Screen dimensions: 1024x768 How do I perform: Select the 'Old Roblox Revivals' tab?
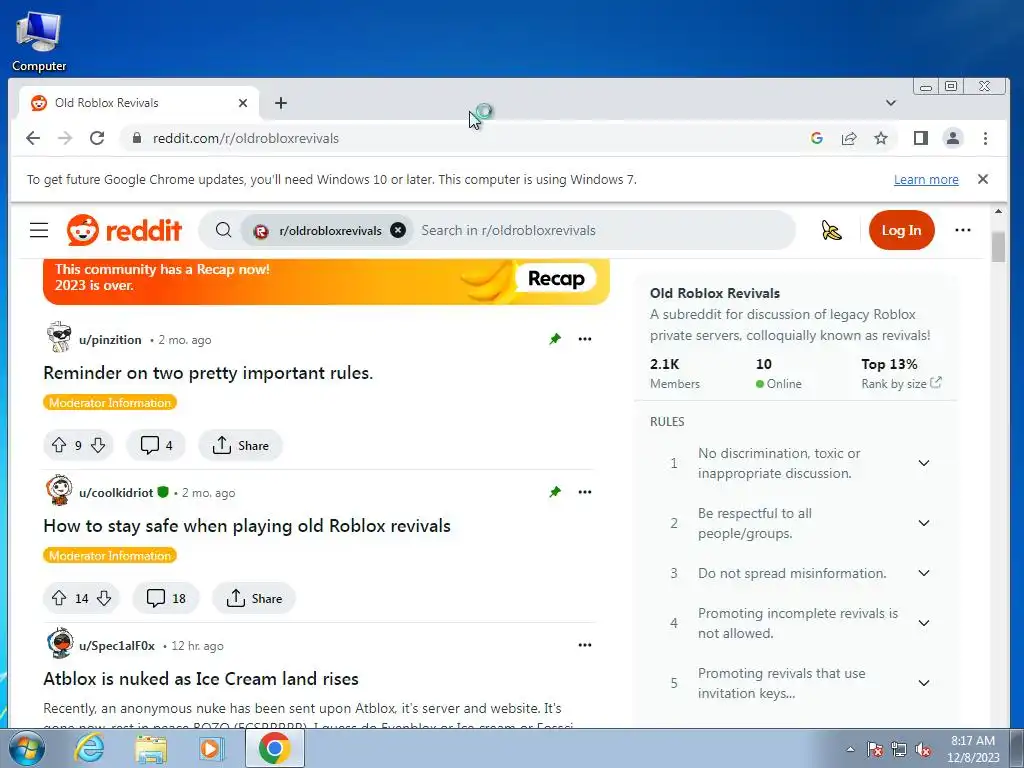[138, 103]
